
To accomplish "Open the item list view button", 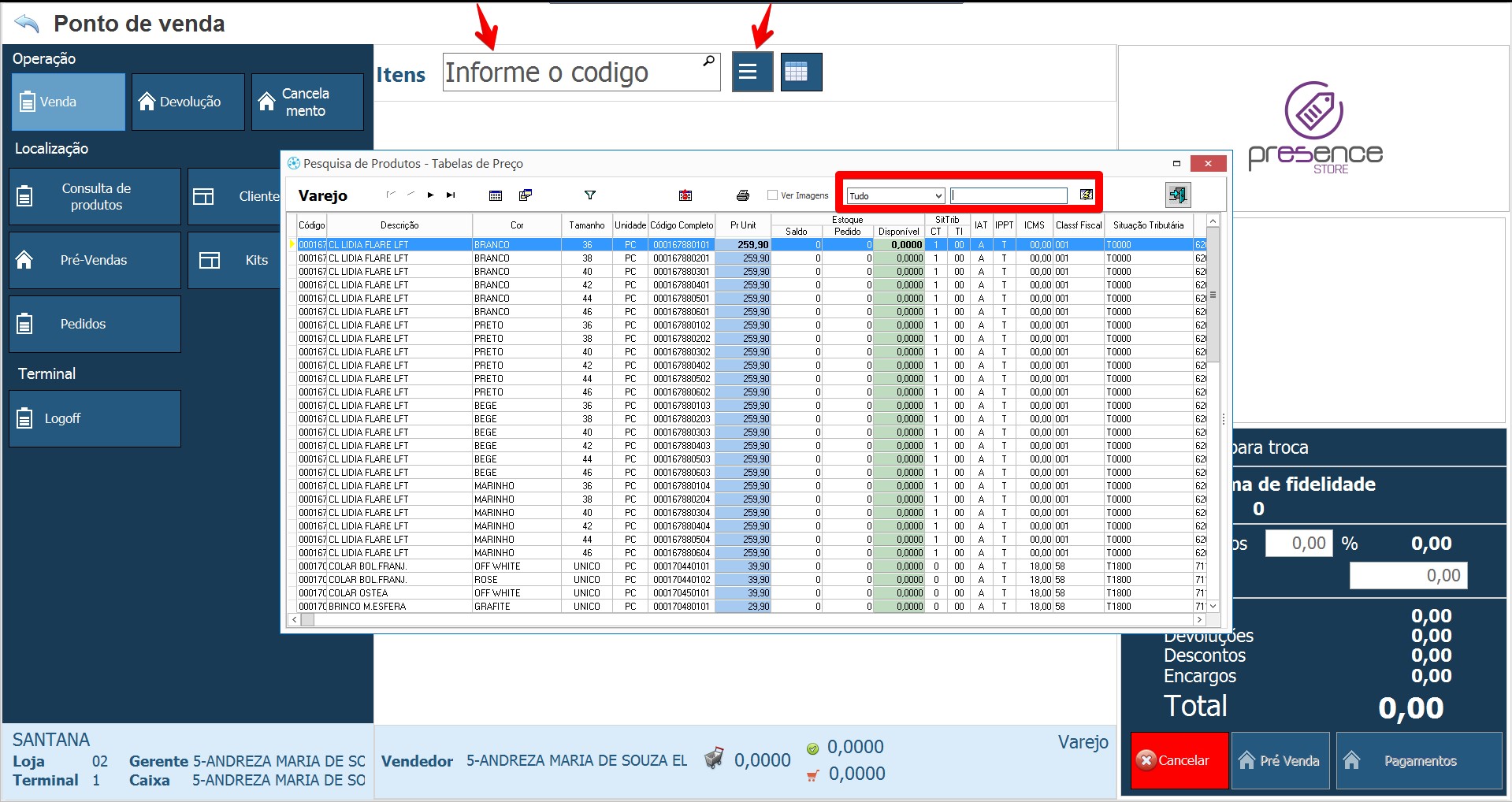I will coord(752,72).
